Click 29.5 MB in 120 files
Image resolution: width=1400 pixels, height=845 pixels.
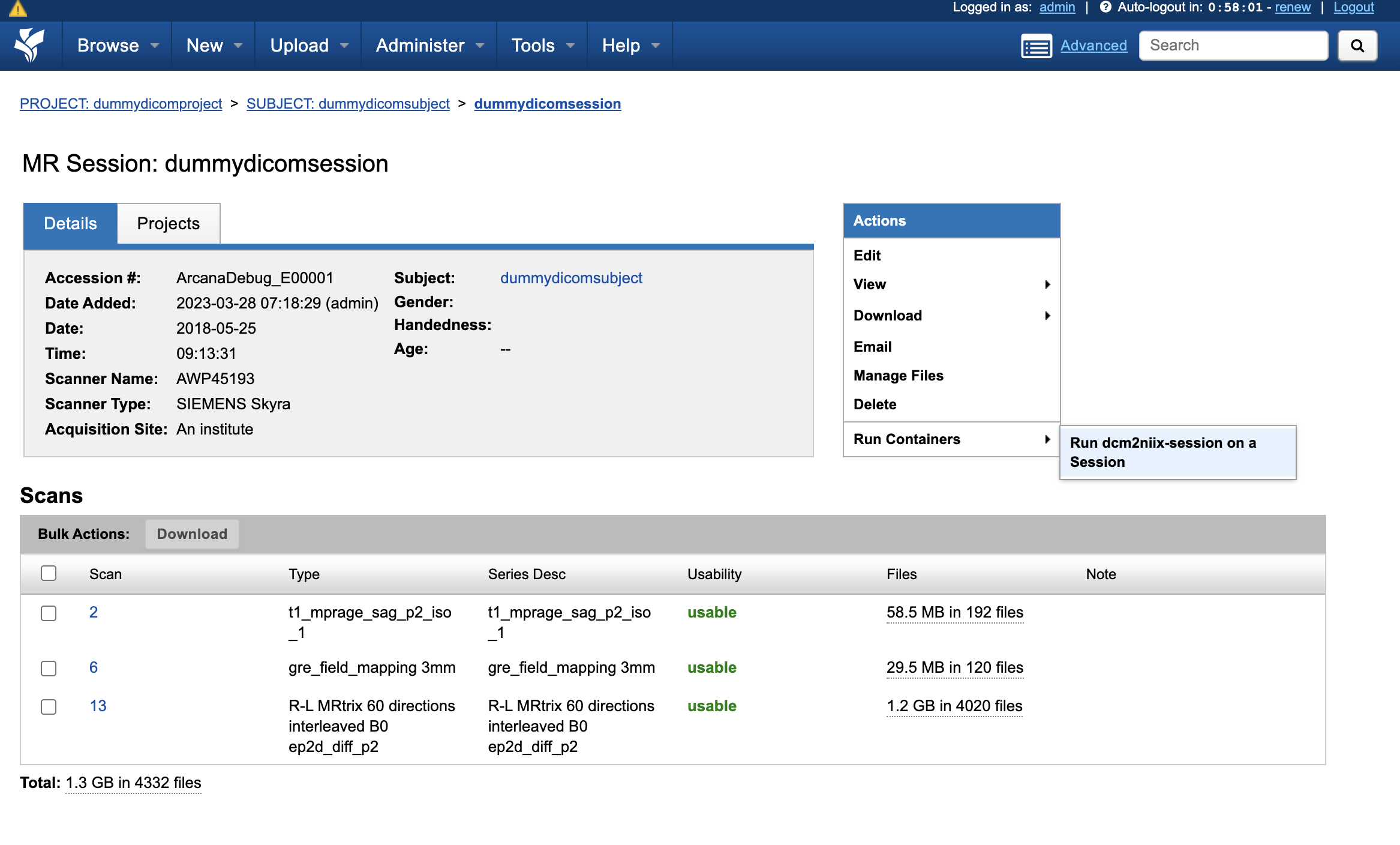pyautogui.click(x=955, y=667)
